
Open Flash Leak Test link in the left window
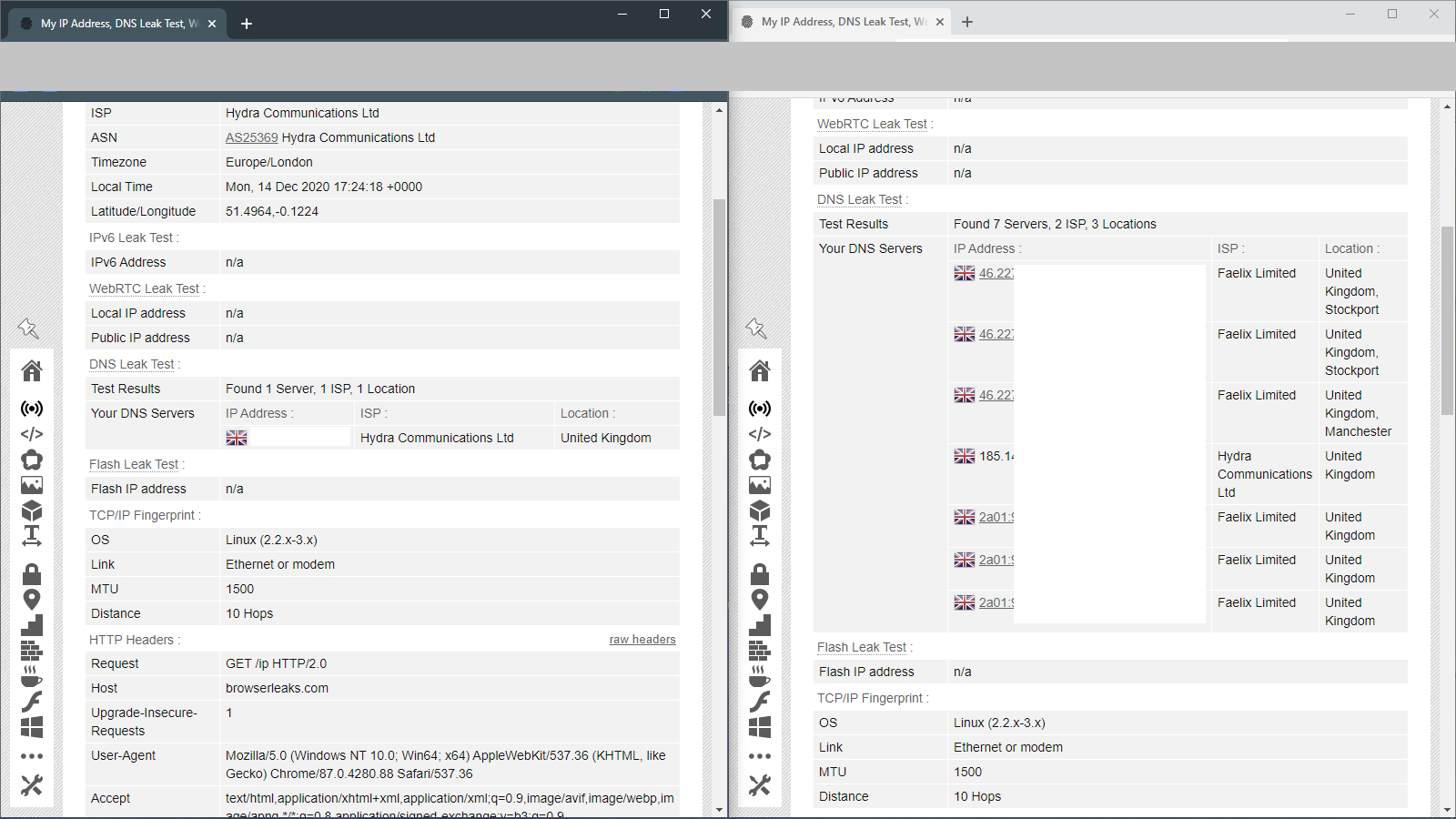coord(134,464)
